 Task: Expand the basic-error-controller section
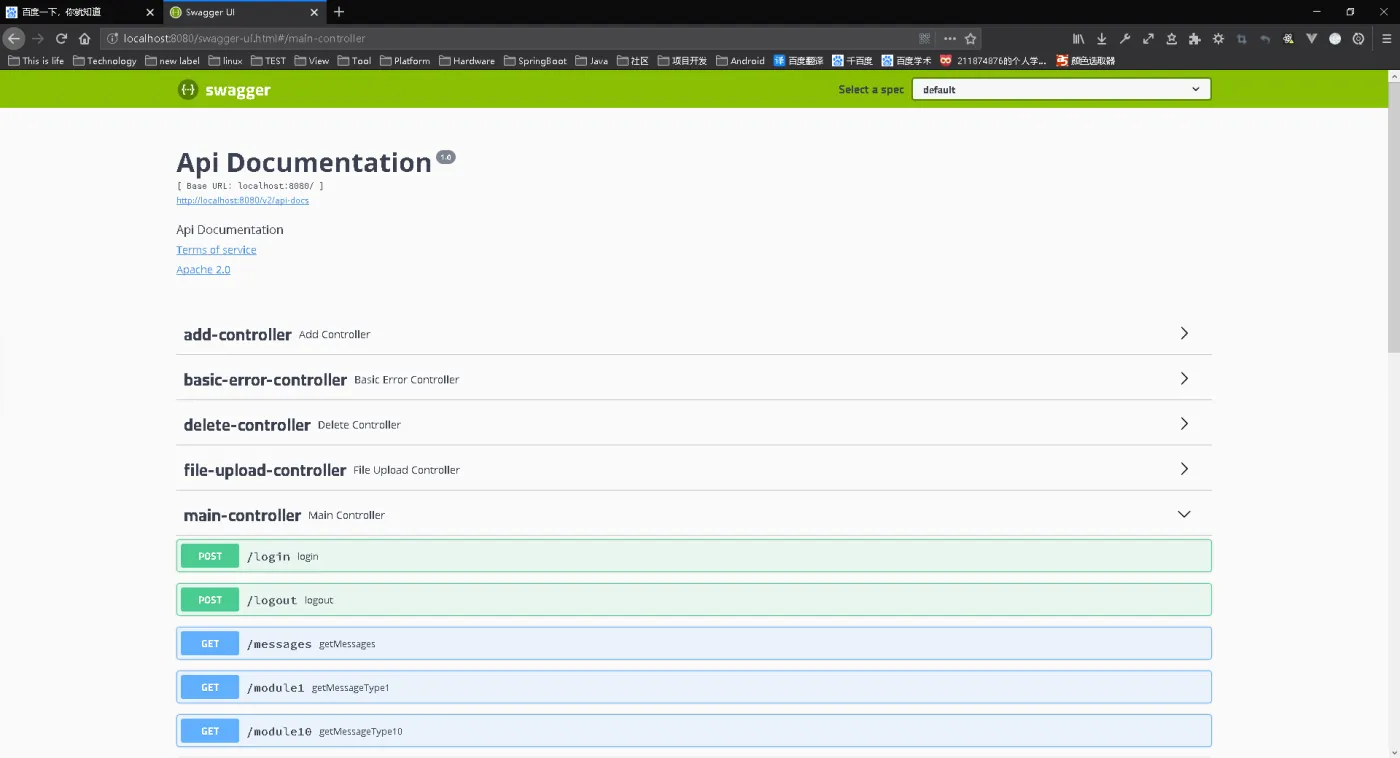[x=694, y=379]
